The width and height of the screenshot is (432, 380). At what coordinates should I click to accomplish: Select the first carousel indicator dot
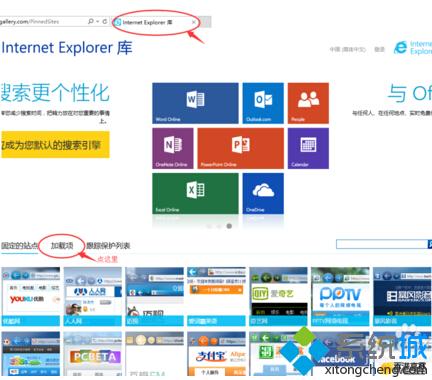tap(209, 226)
